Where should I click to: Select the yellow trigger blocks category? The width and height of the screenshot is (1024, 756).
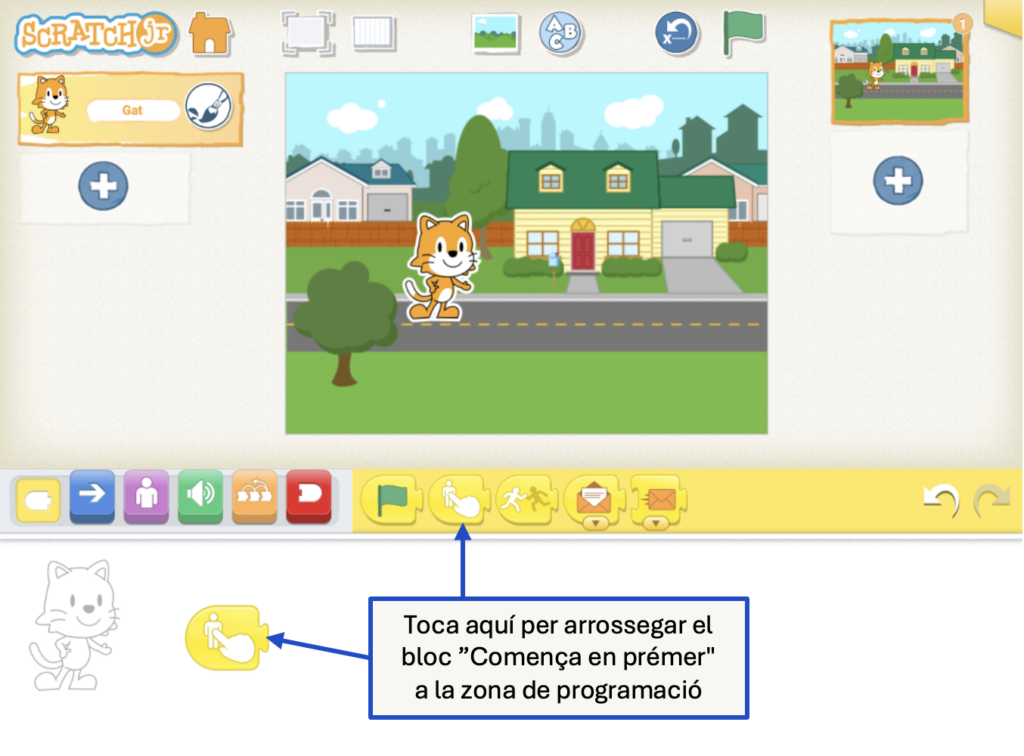38,498
